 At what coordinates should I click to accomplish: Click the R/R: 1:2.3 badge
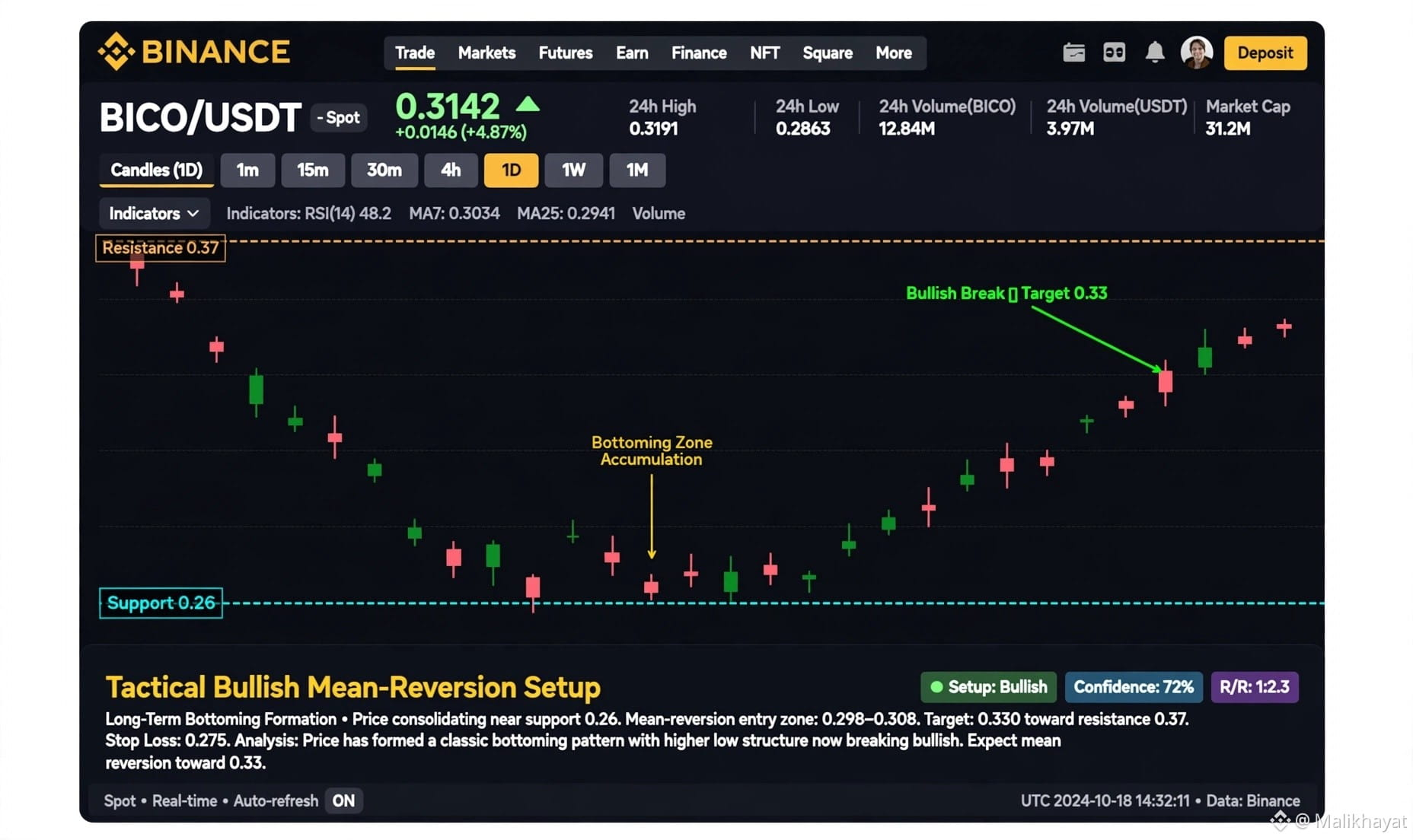tap(1255, 687)
